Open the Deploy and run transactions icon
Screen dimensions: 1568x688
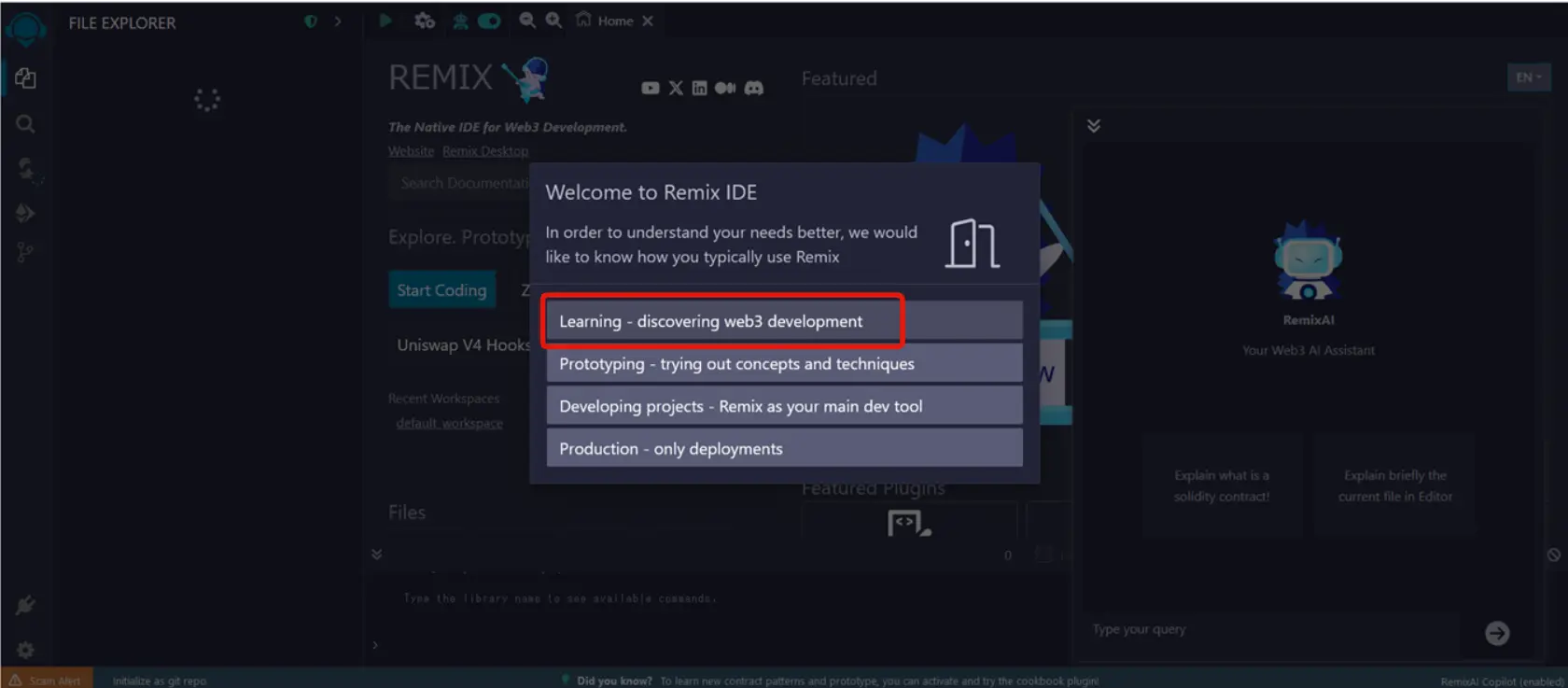click(x=25, y=213)
